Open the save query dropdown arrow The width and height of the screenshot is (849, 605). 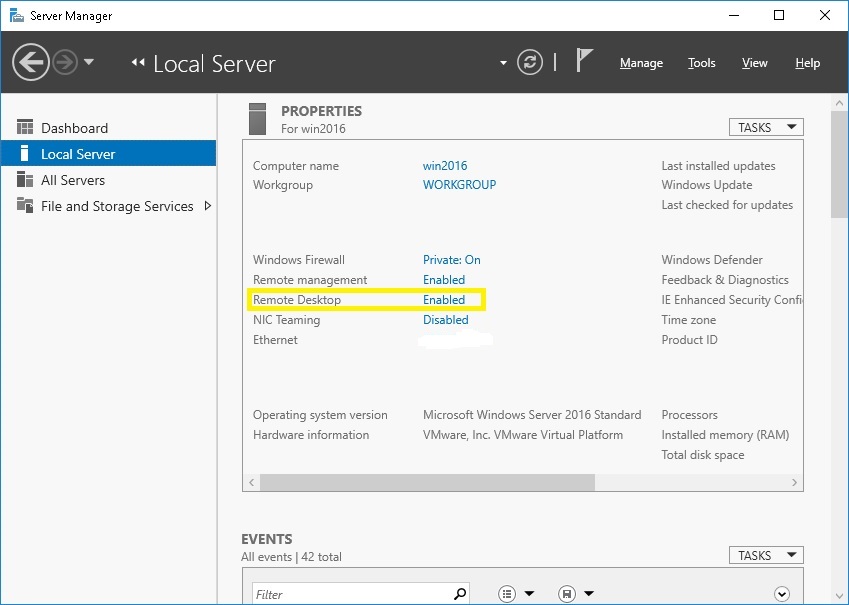(589, 594)
